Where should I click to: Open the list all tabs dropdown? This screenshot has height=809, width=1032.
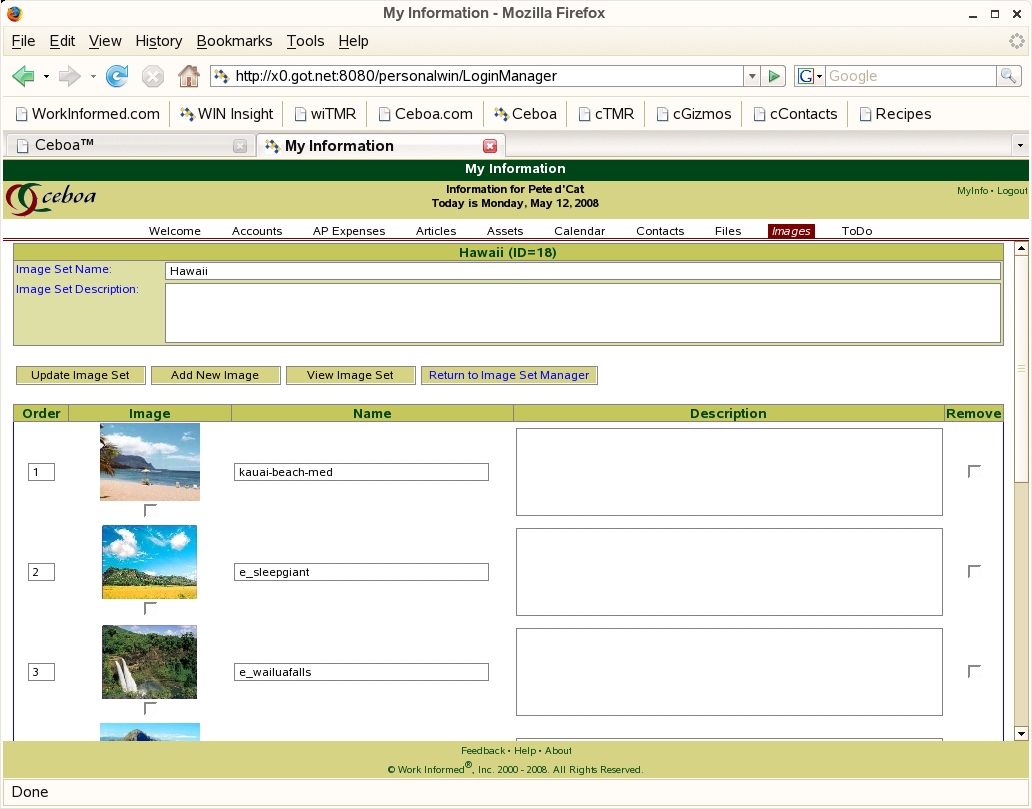pos(1020,146)
